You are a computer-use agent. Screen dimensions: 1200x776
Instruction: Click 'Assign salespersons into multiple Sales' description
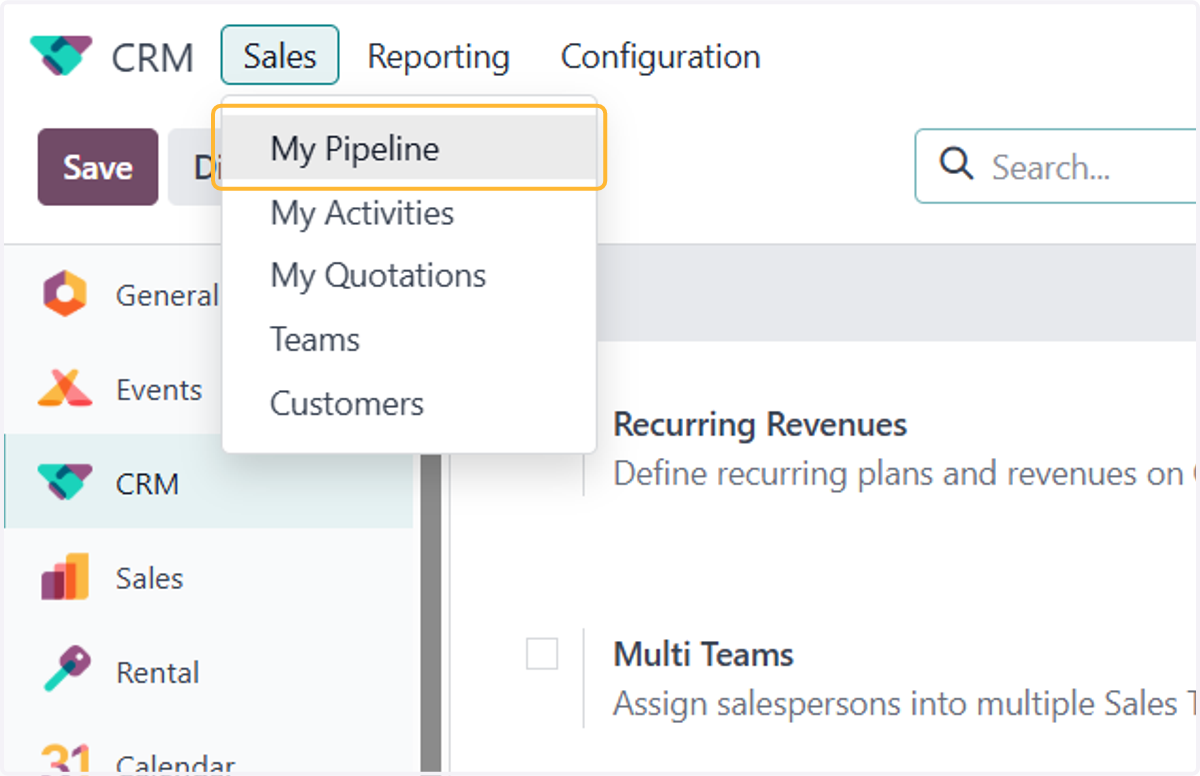pyautogui.click(x=905, y=703)
